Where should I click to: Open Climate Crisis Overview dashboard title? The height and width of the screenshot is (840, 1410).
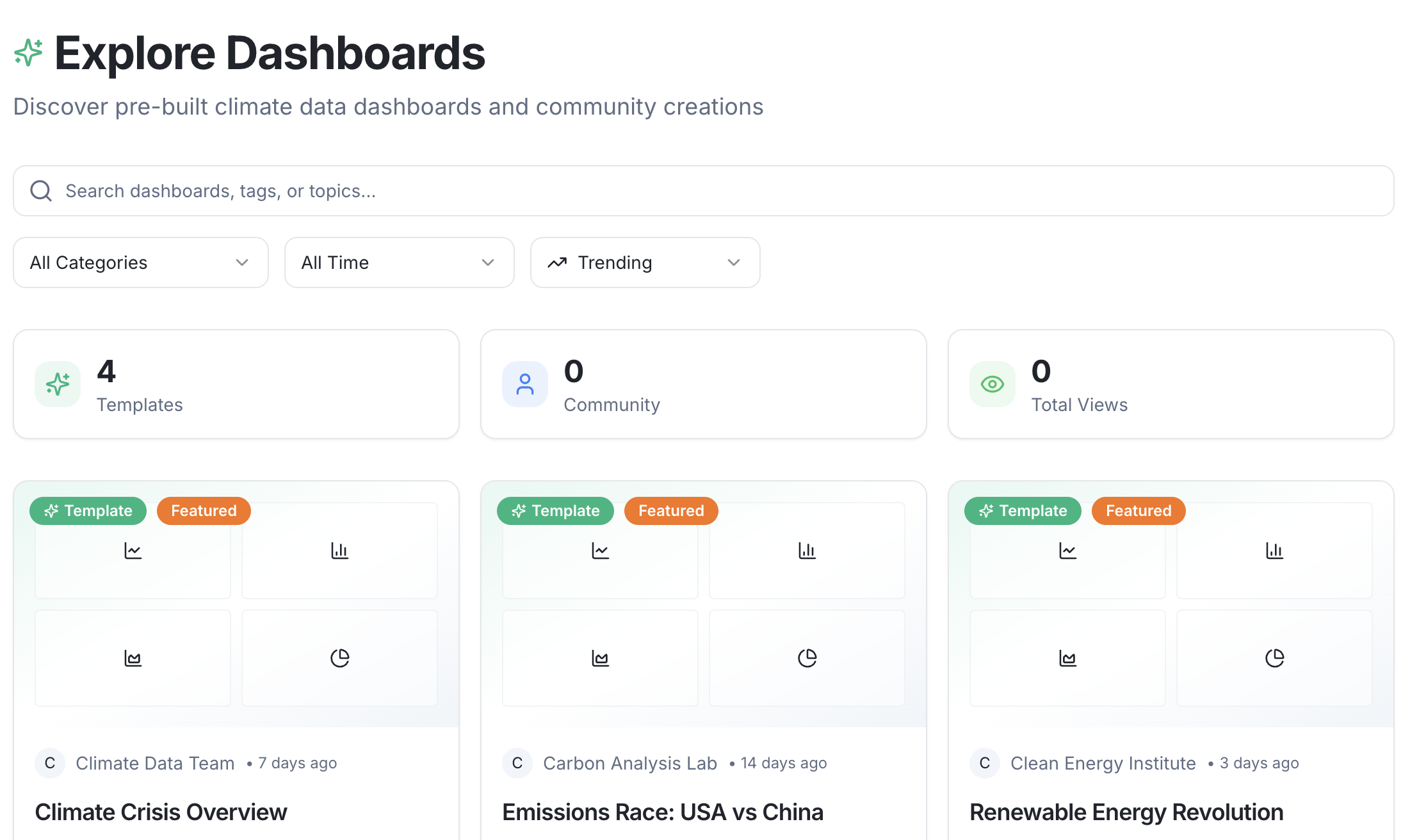pyautogui.click(x=161, y=812)
